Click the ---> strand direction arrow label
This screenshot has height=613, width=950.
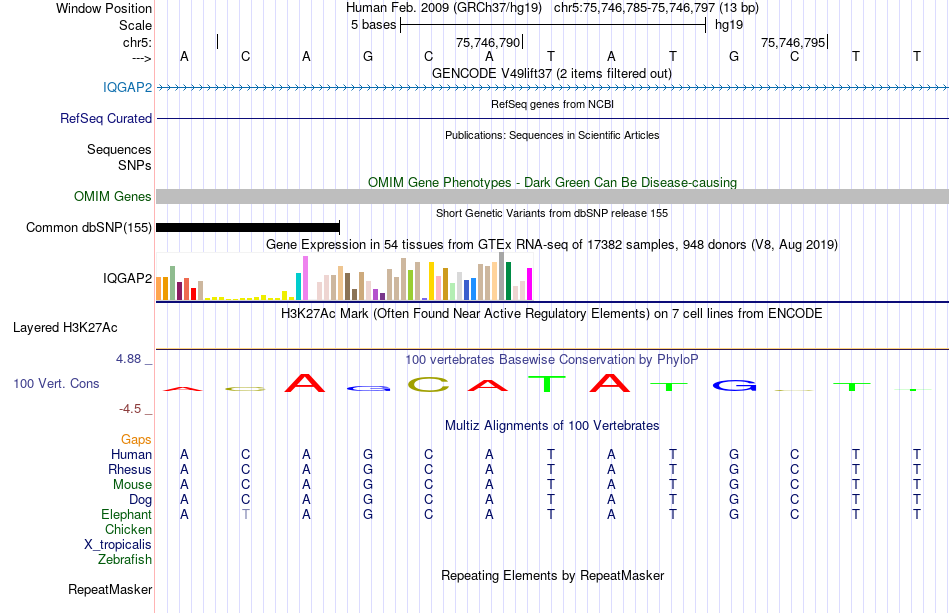tap(141, 58)
